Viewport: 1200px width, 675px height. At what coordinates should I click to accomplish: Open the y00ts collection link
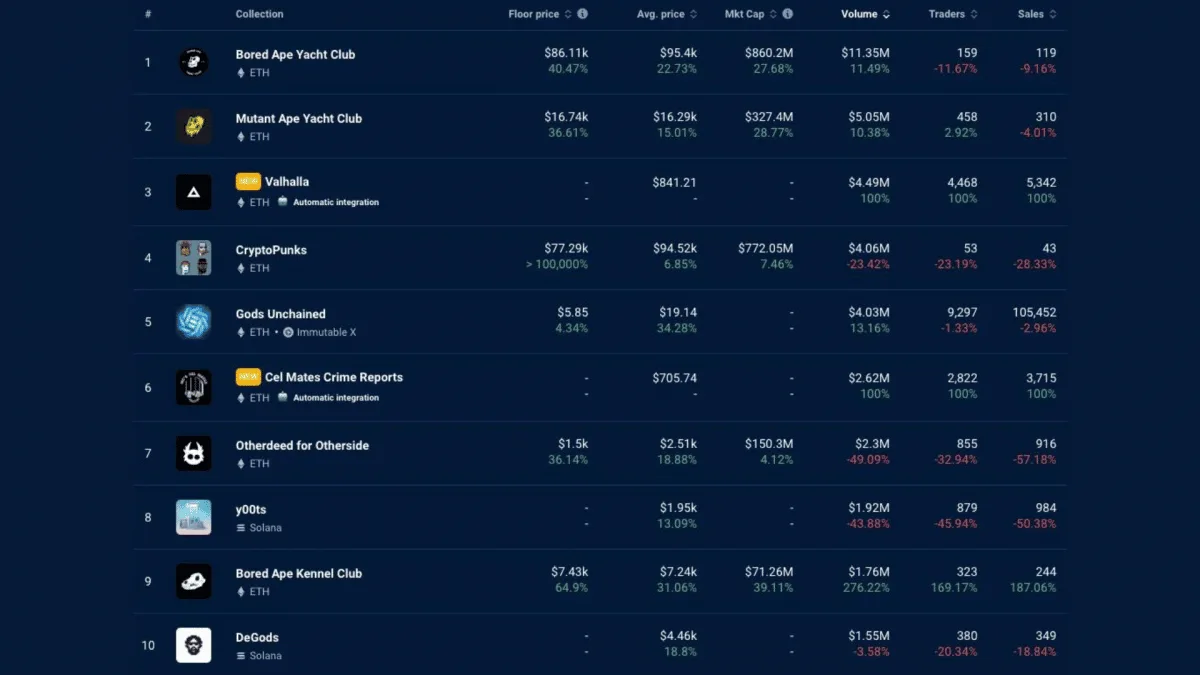[x=251, y=510]
